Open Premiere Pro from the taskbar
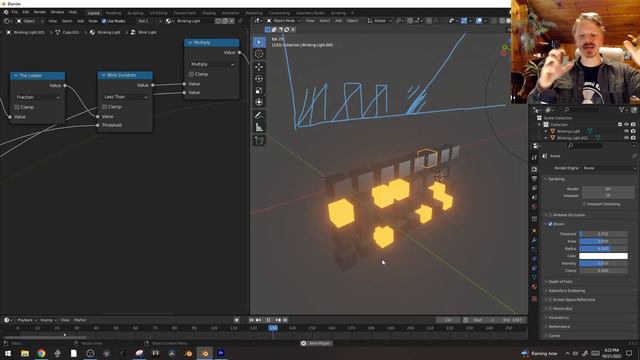Image resolution: width=640 pixels, height=360 pixels. point(221,353)
